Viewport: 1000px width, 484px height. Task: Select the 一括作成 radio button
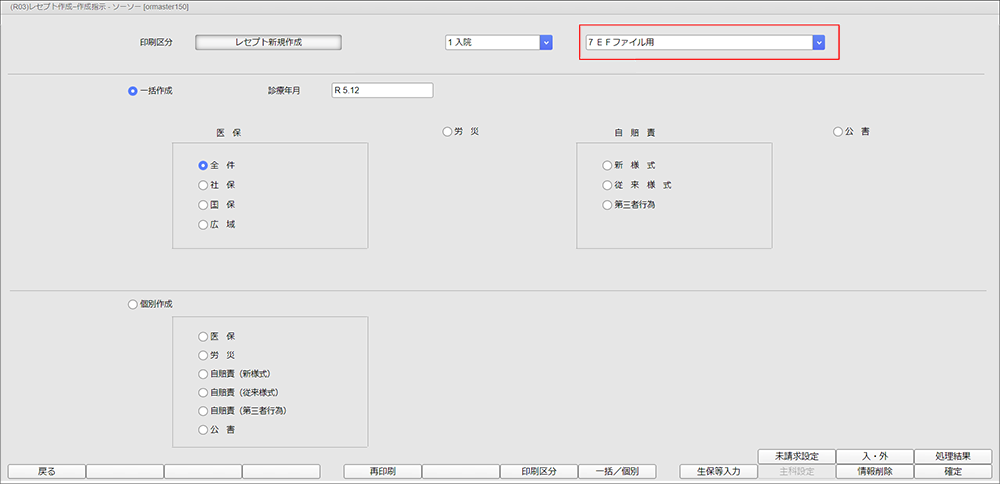coord(133,91)
